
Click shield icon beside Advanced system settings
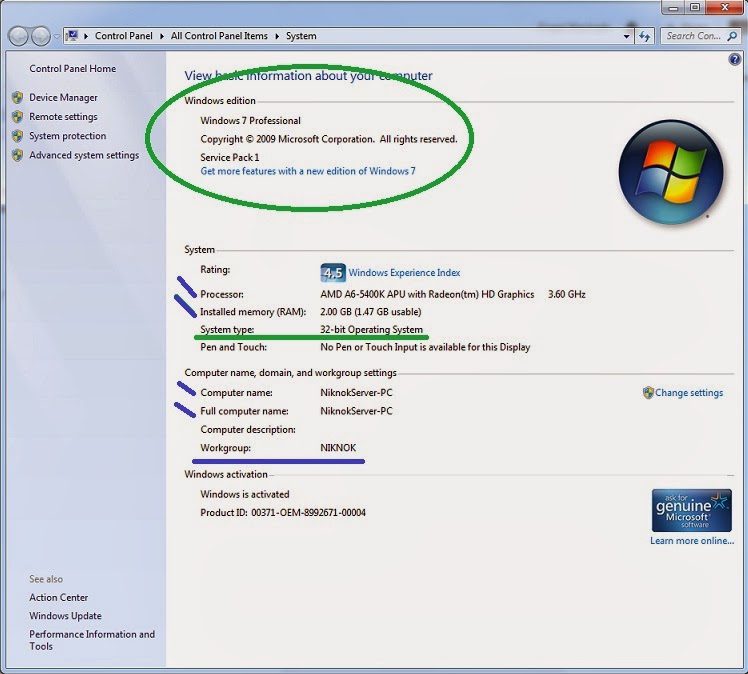coord(17,155)
